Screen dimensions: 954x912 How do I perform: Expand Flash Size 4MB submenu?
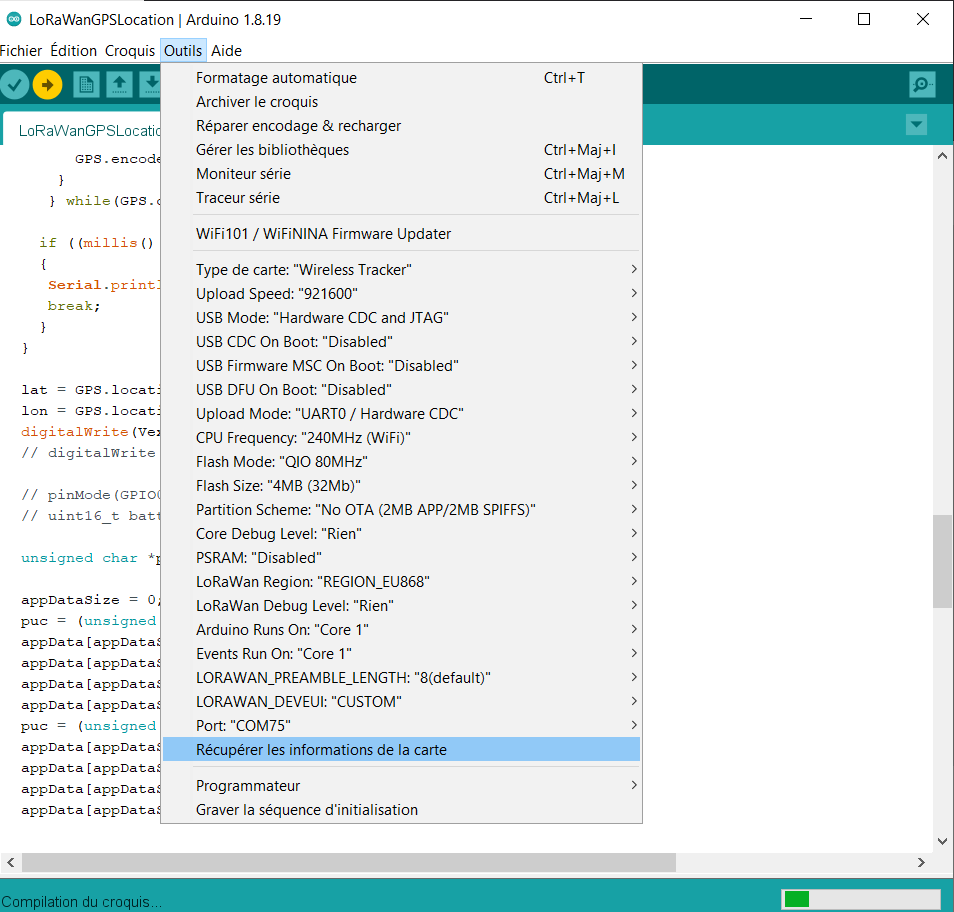pyautogui.click(x=401, y=486)
